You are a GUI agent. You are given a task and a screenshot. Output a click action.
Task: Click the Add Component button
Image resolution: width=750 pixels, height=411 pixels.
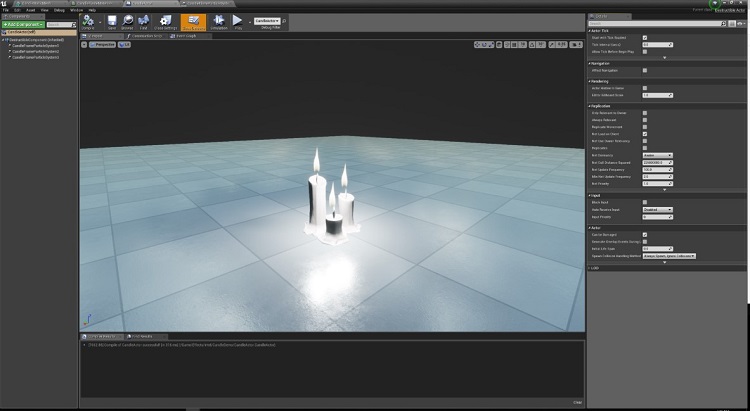click(x=22, y=24)
